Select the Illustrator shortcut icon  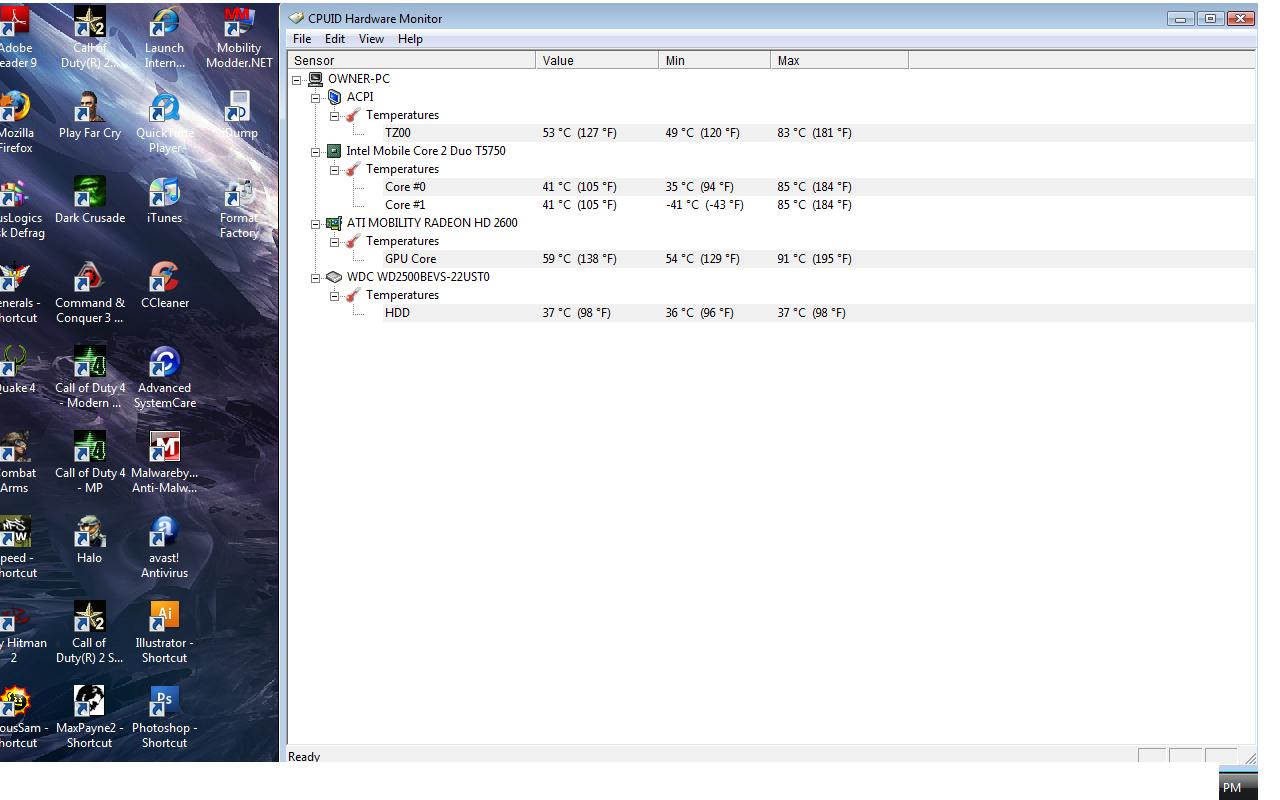coord(165,633)
